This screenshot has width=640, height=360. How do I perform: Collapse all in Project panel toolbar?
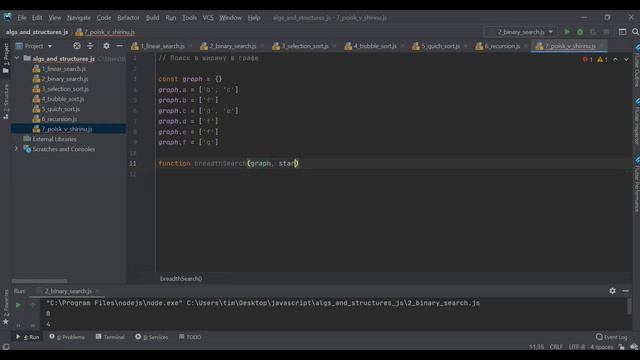(90, 46)
